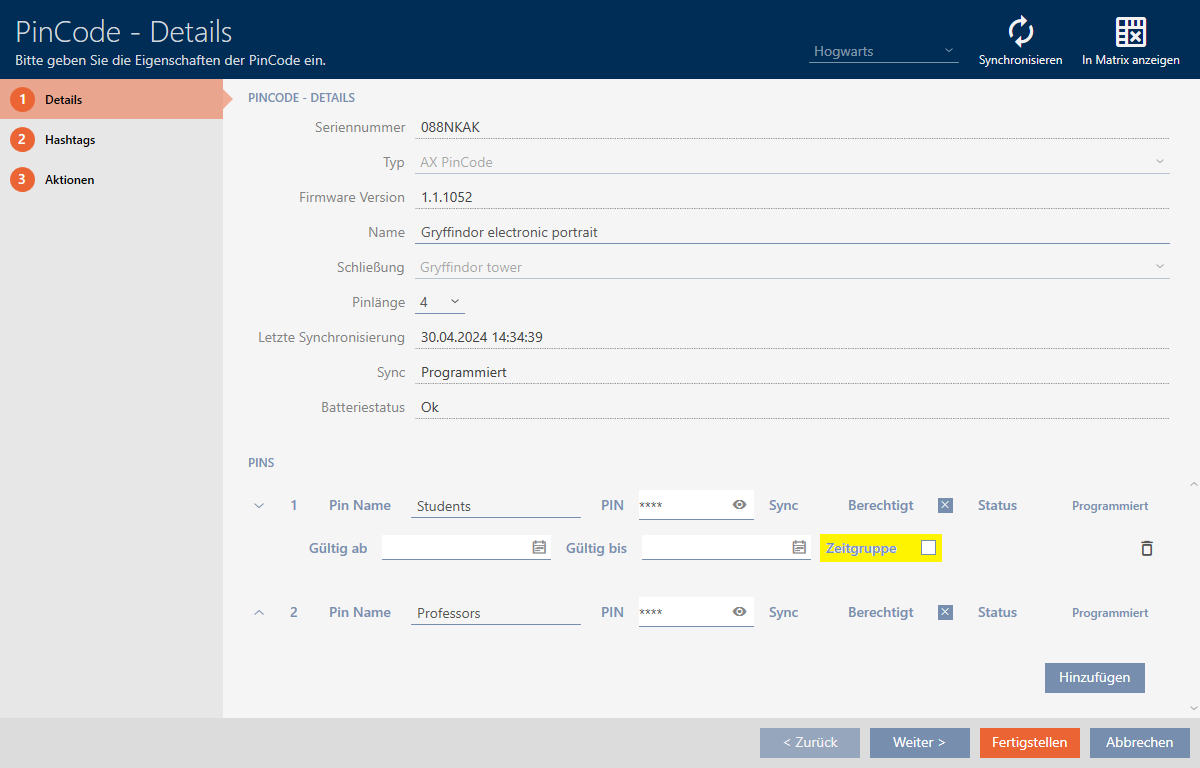This screenshot has height=768, width=1200.
Task: Show the Professors PIN with eye icon
Action: (x=739, y=612)
